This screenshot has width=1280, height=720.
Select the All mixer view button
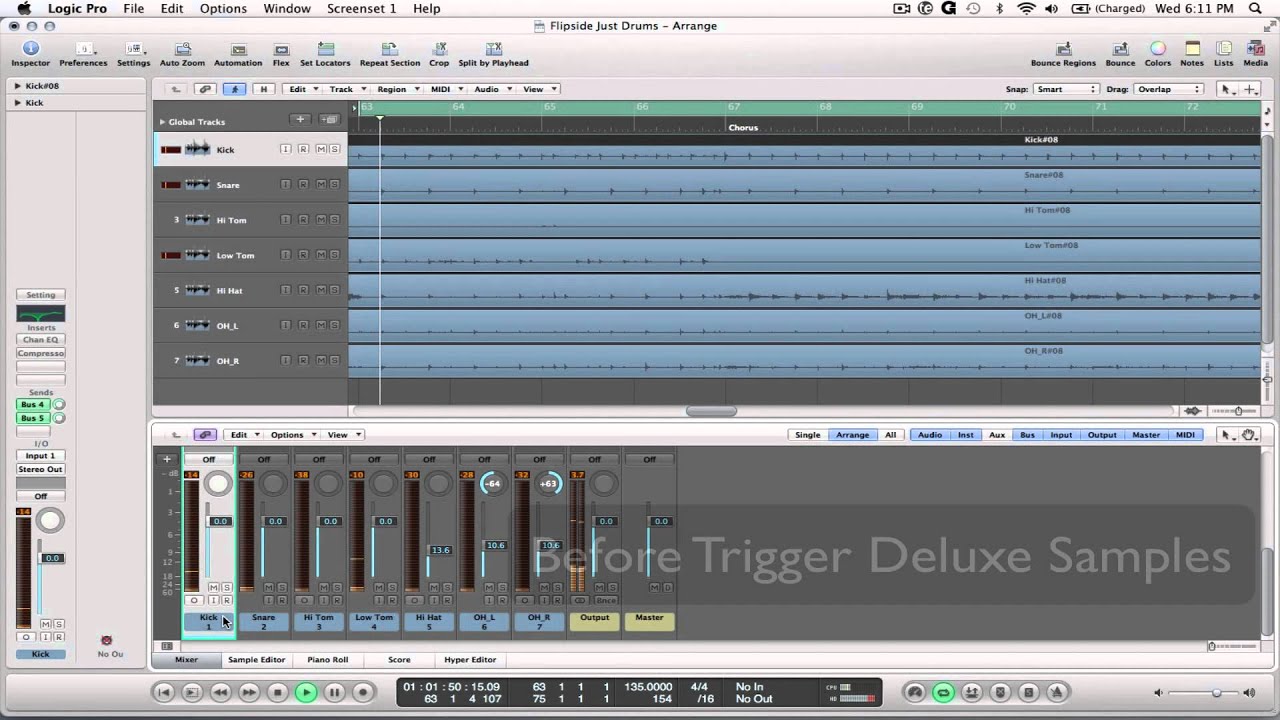(890, 435)
